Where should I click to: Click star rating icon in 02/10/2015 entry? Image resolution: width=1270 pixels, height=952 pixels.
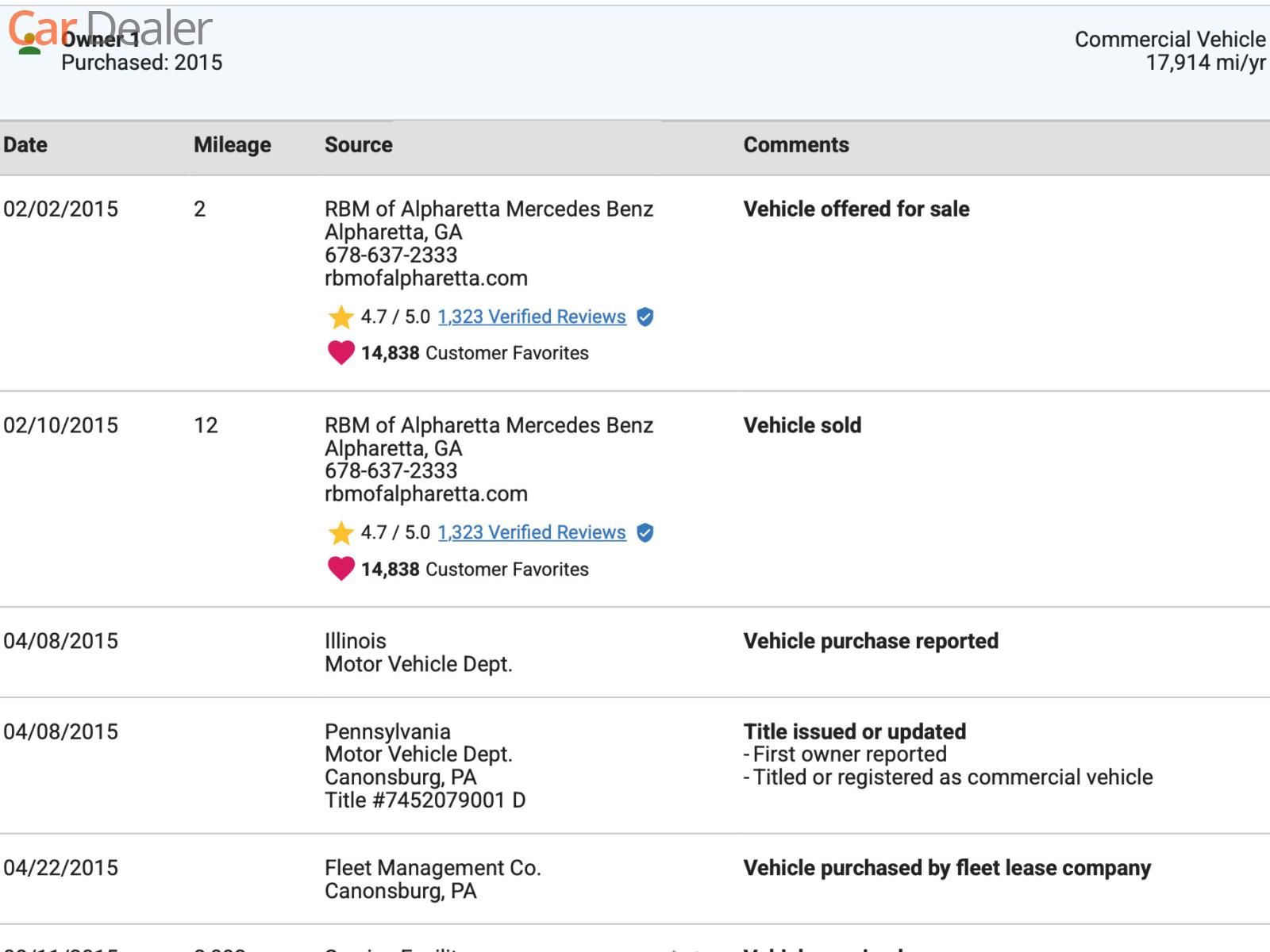tap(341, 533)
